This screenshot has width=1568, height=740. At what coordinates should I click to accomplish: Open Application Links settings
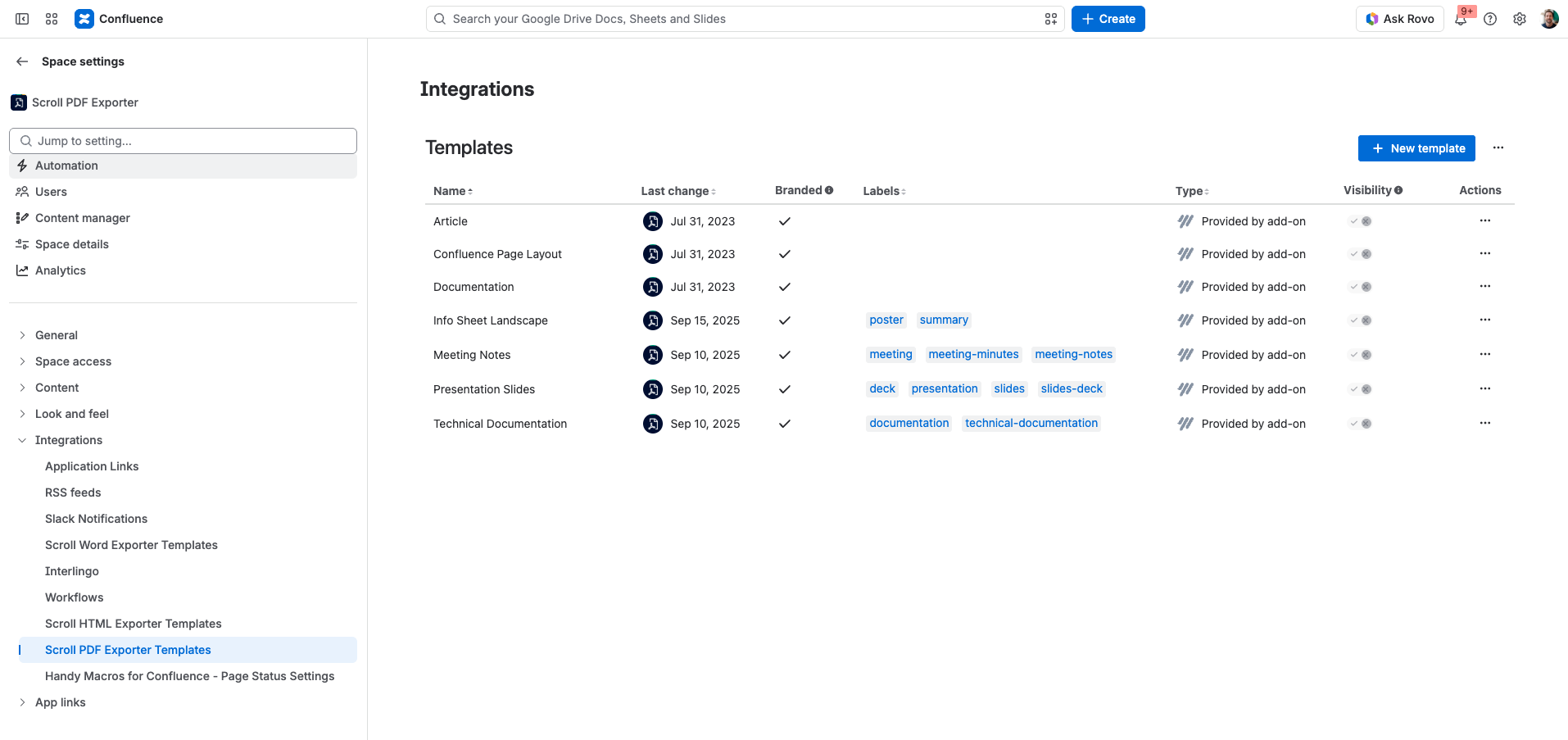(x=92, y=466)
